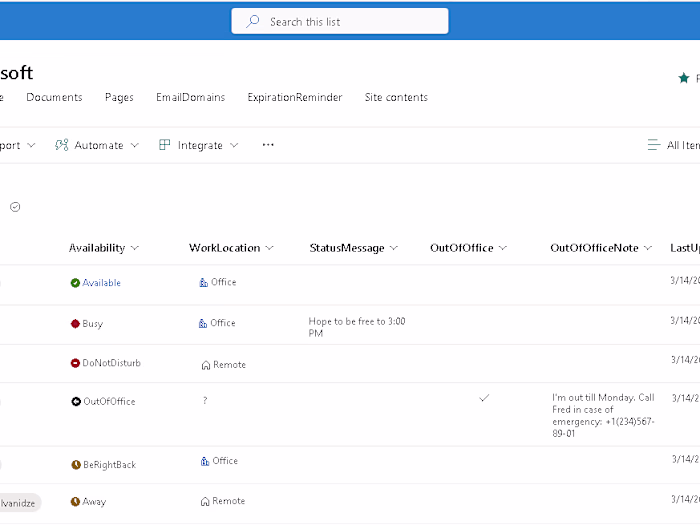Viewport: 700px width, 525px height.
Task: Click the OutOfOffice checkmark in fourth row
Action: click(484, 398)
